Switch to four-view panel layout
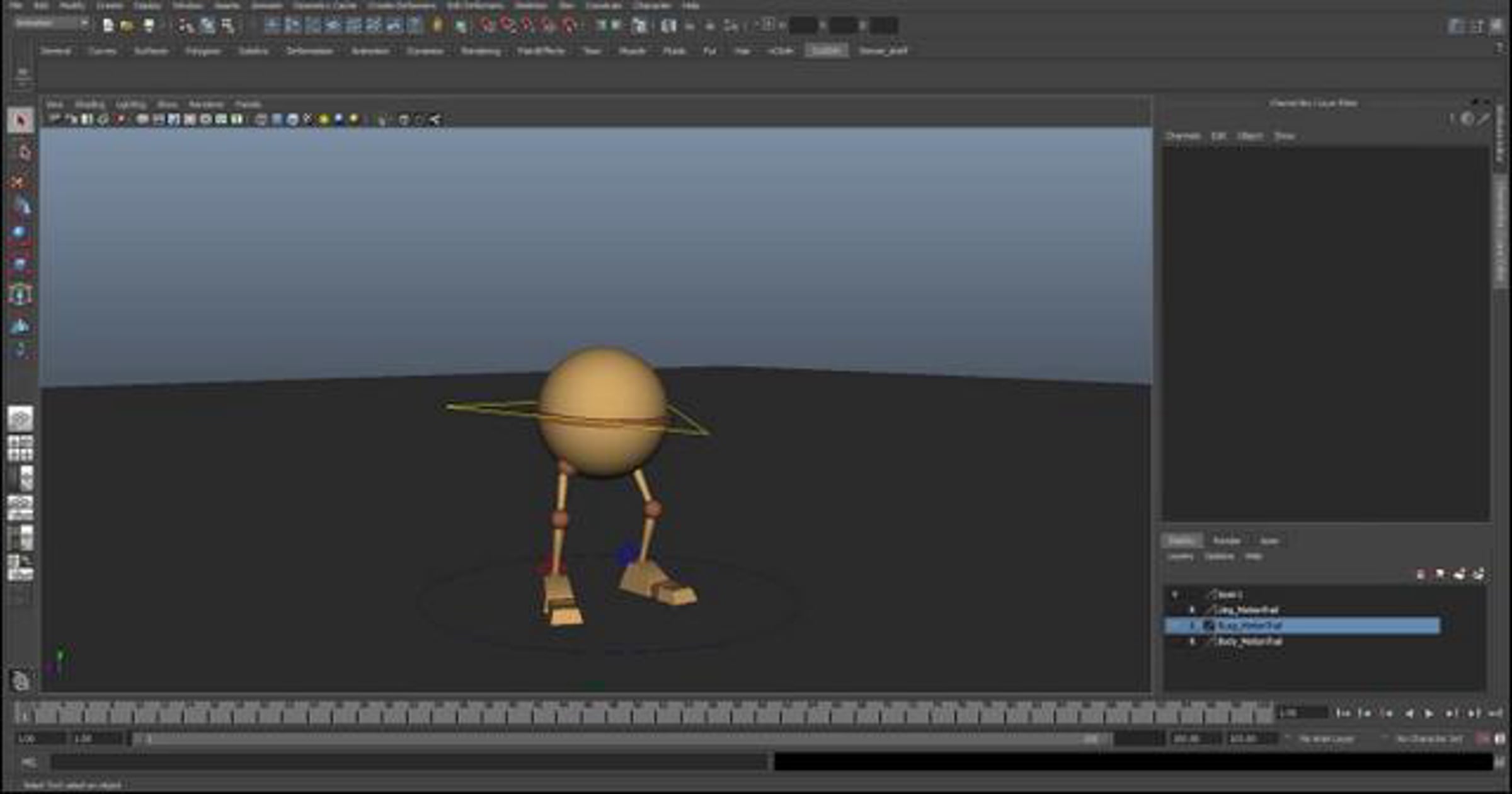 click(20, 449)
